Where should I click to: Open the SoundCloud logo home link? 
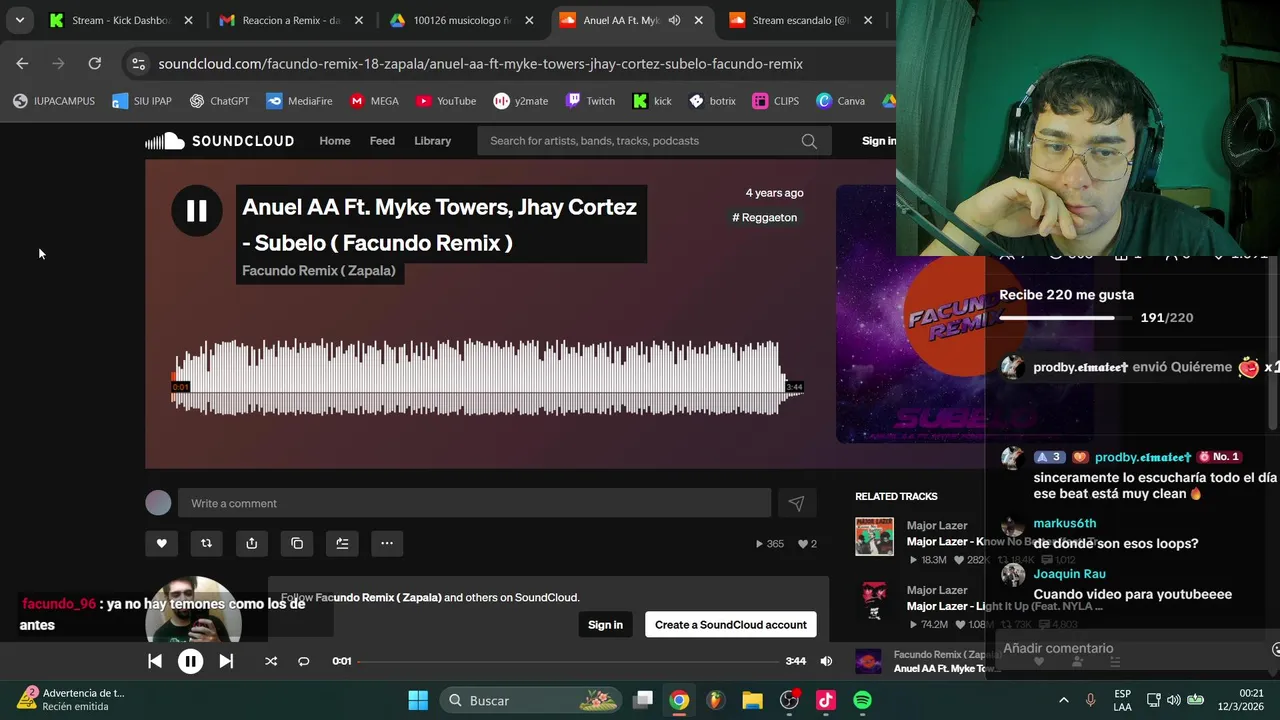pyautogui.click(x=220, y=141)
